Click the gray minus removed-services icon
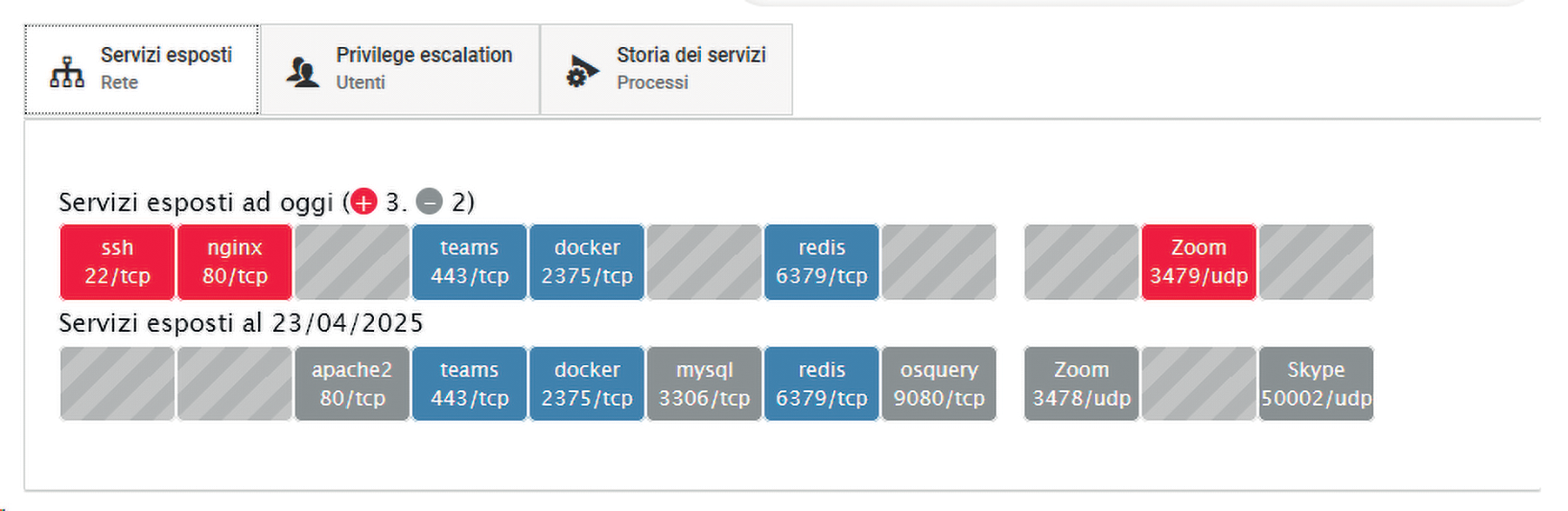This screenshot has height=511, width=1568. (430, 202)
